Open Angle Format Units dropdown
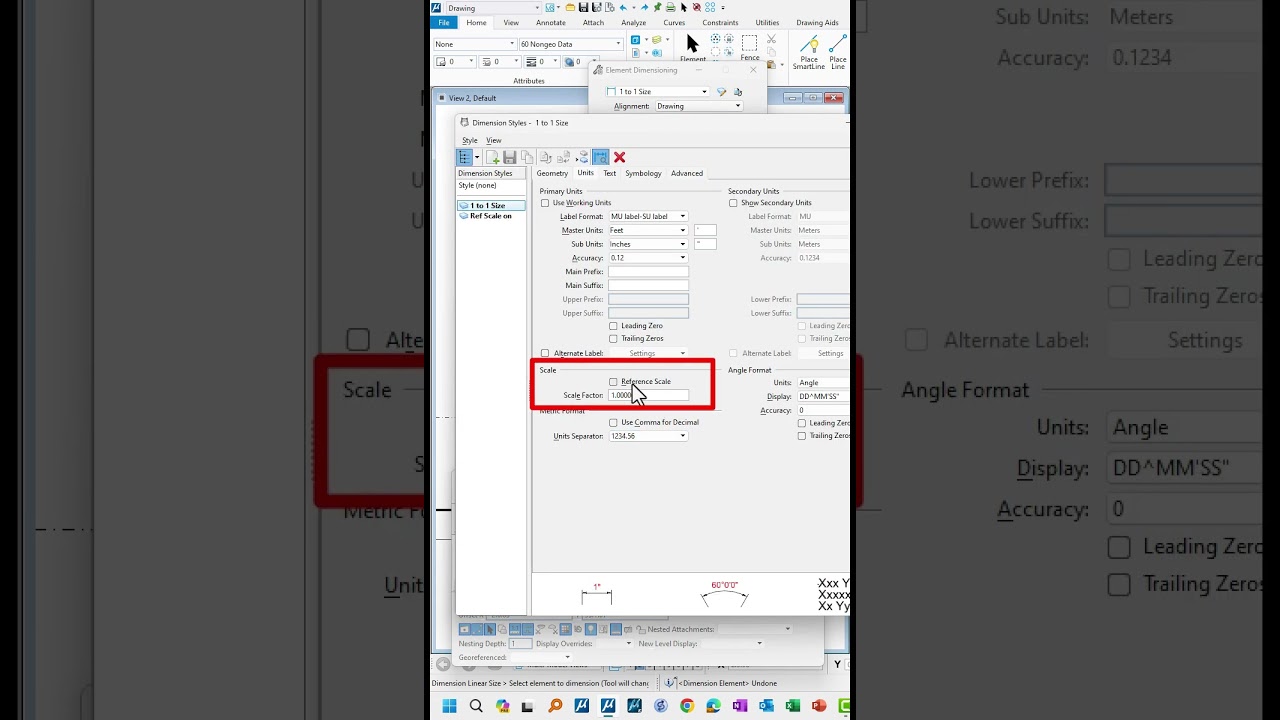The height and width of the screenshot is (720, 1280). point(823,382)
